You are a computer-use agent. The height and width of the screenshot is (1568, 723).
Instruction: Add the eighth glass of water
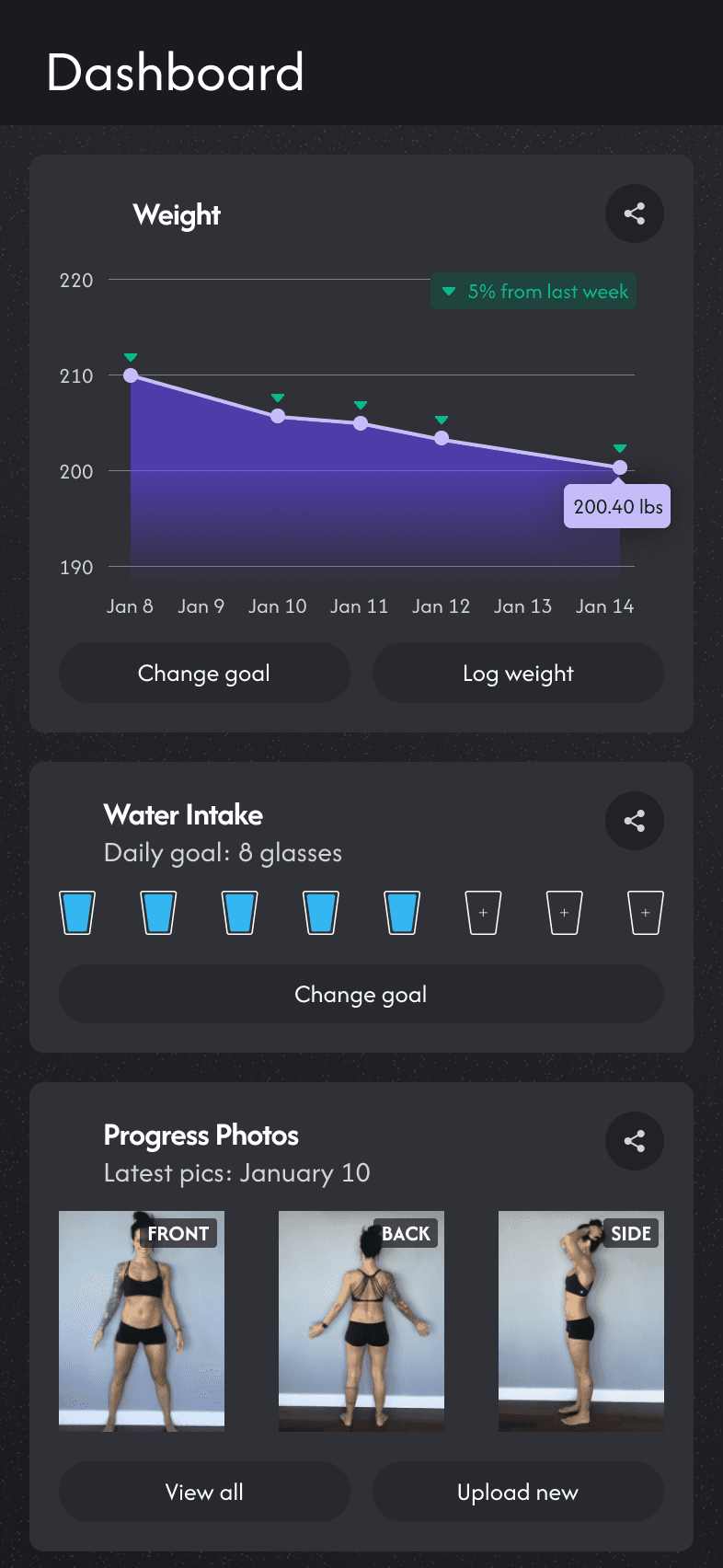click(x=645, y=913)
